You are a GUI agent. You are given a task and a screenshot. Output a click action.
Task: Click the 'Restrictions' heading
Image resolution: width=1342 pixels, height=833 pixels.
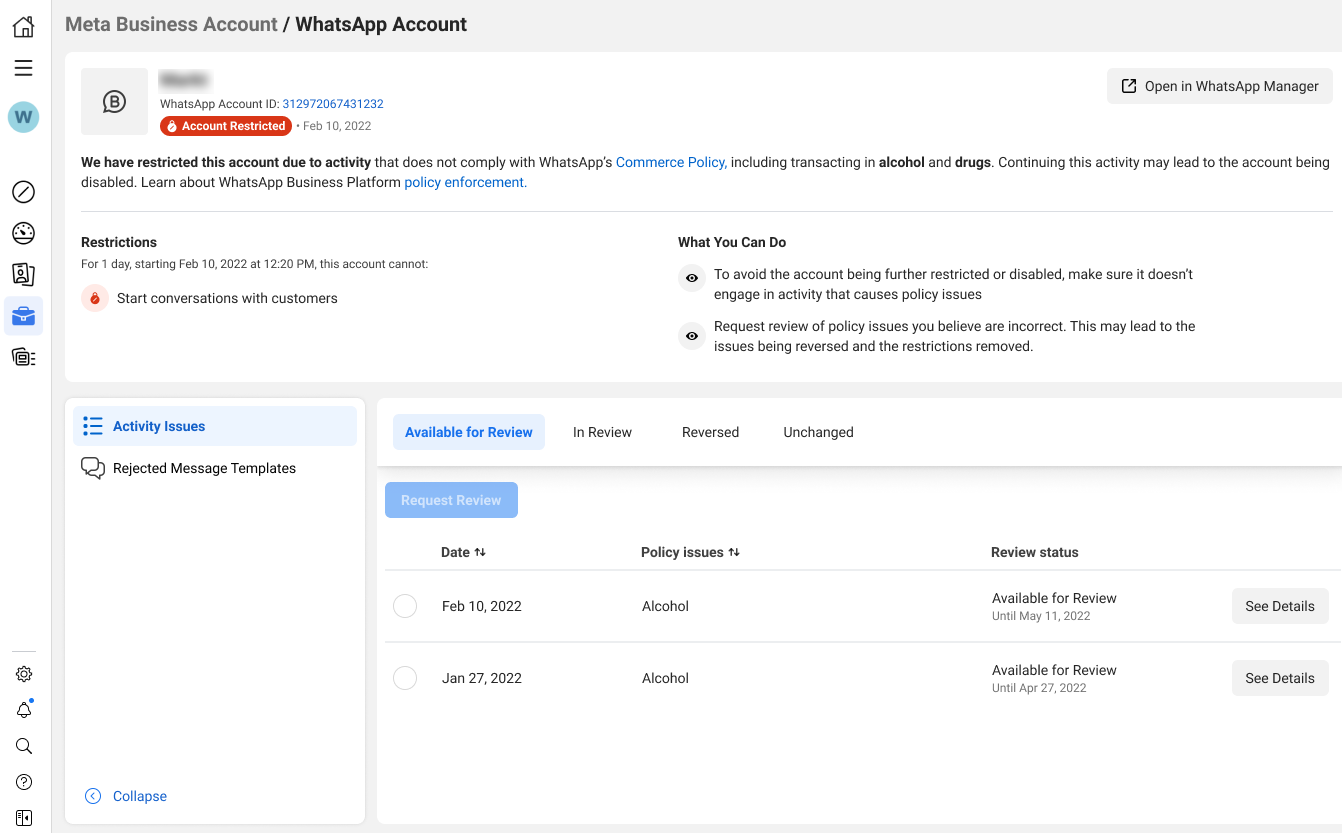pyautogui.click(x=119, y=242)
